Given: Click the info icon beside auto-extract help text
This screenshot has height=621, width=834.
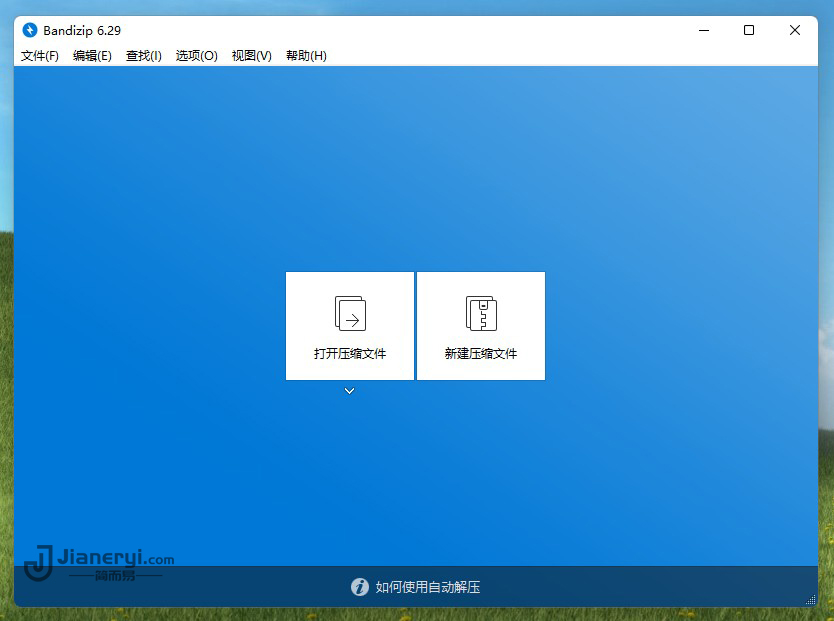Looking at the screenshot, I should [360, 587].
